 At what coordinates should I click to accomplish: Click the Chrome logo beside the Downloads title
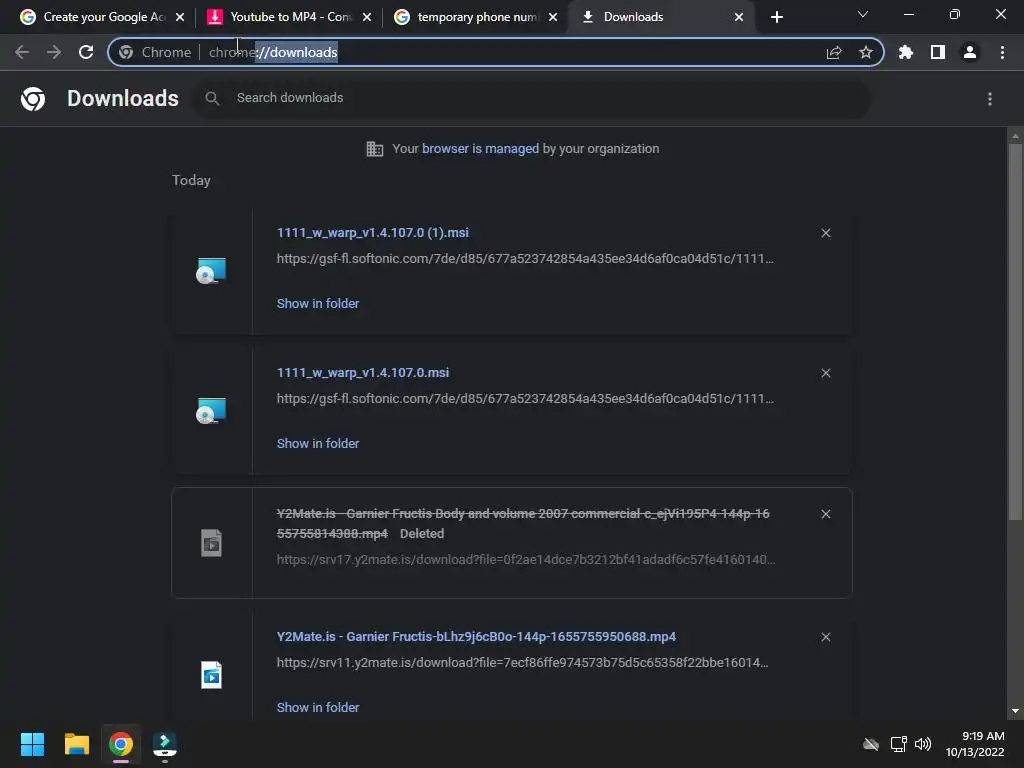point(33,99)
